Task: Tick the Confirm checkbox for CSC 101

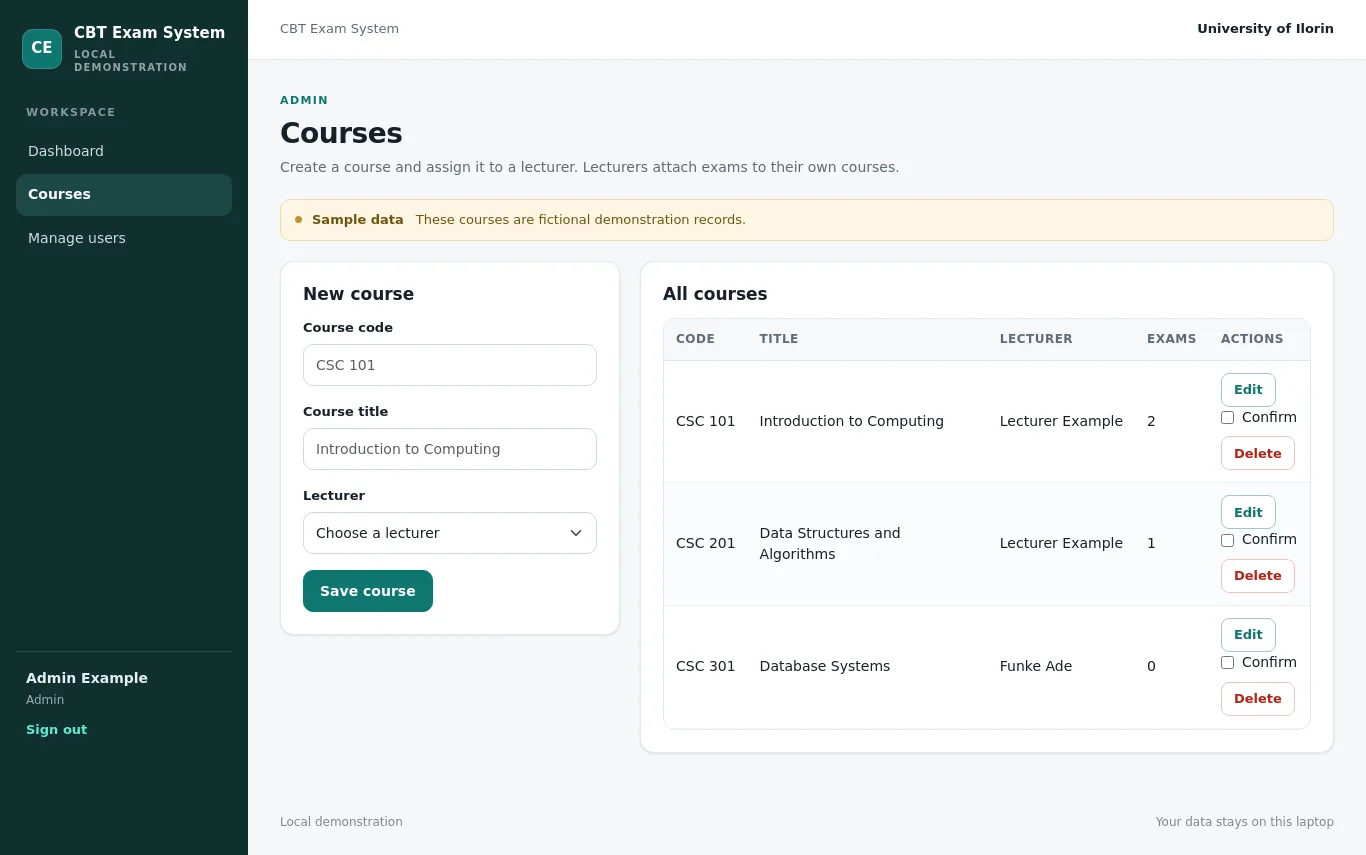Action: (1227, 417)
